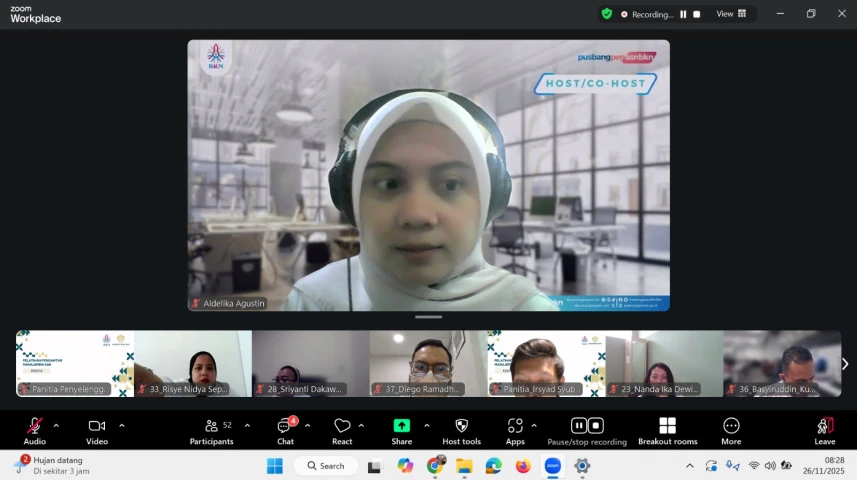Screen dimensions: 857x480
Task: Open the Hujan datang weather widget
Action: pos(52,465)
